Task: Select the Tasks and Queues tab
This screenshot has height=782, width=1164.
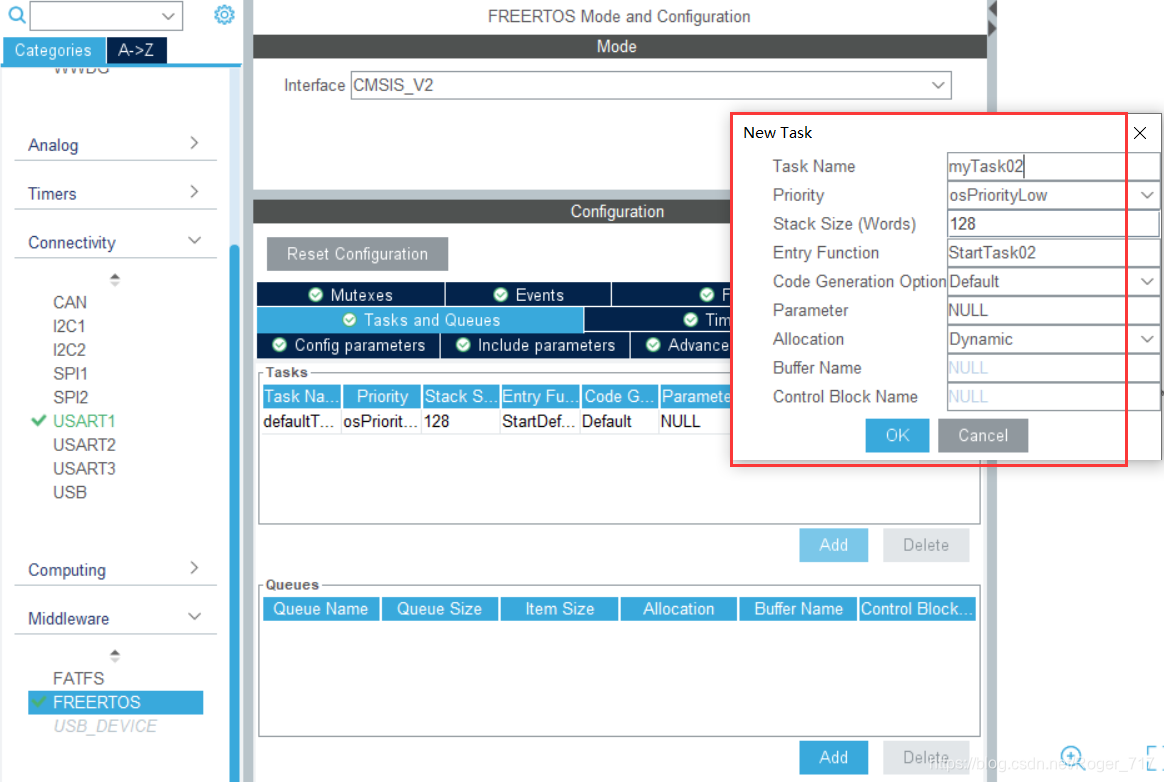Action: [420, 320]
